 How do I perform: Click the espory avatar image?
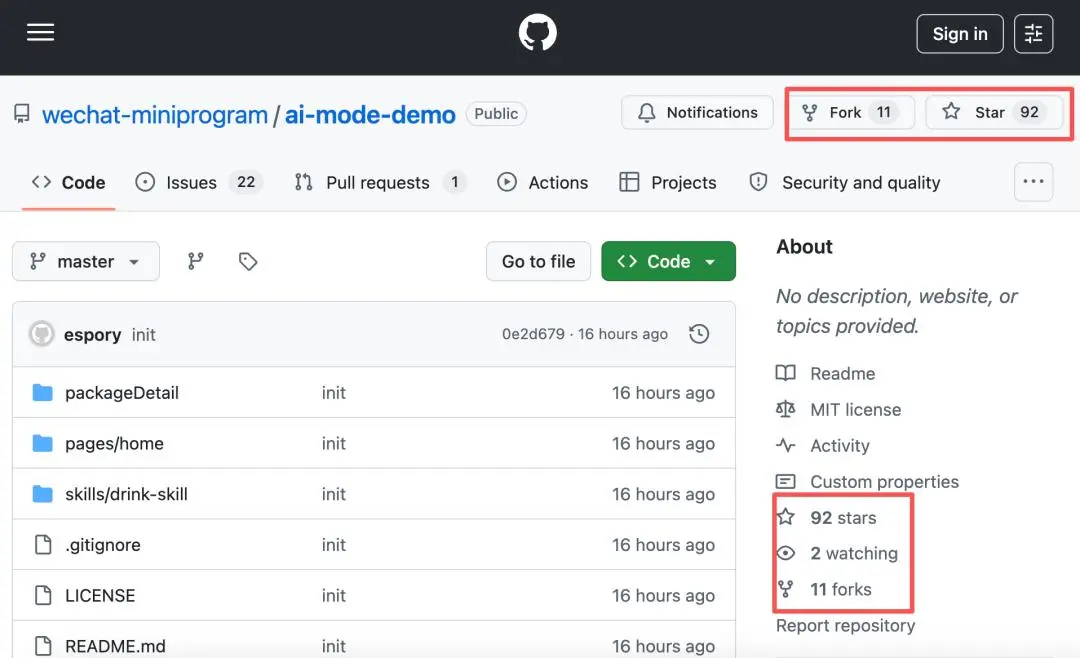(41, 334)
